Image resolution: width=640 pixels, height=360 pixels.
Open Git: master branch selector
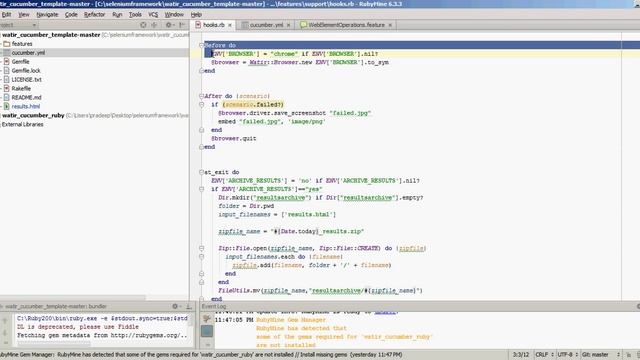[601, 355]
